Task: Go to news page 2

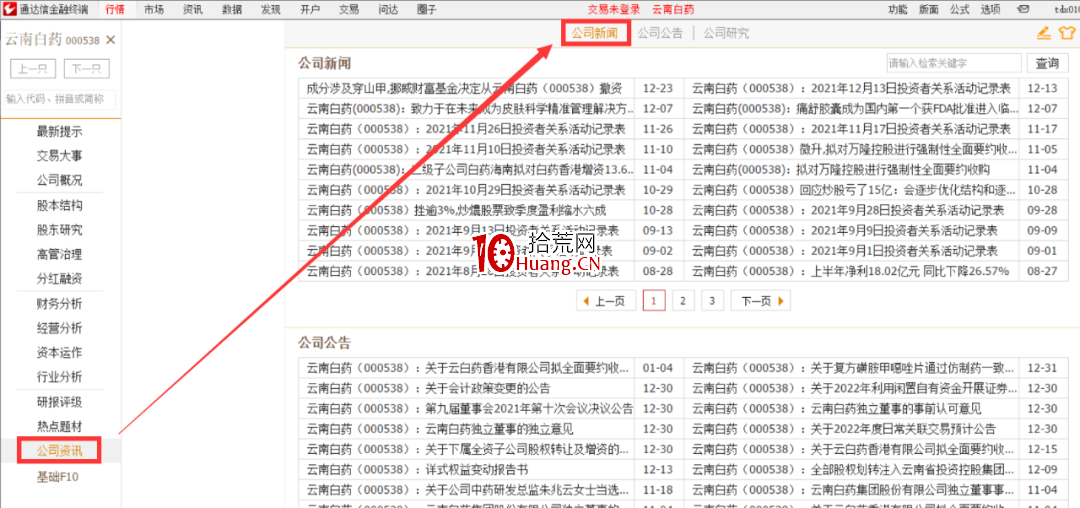Action: click(x=683, y=301)
